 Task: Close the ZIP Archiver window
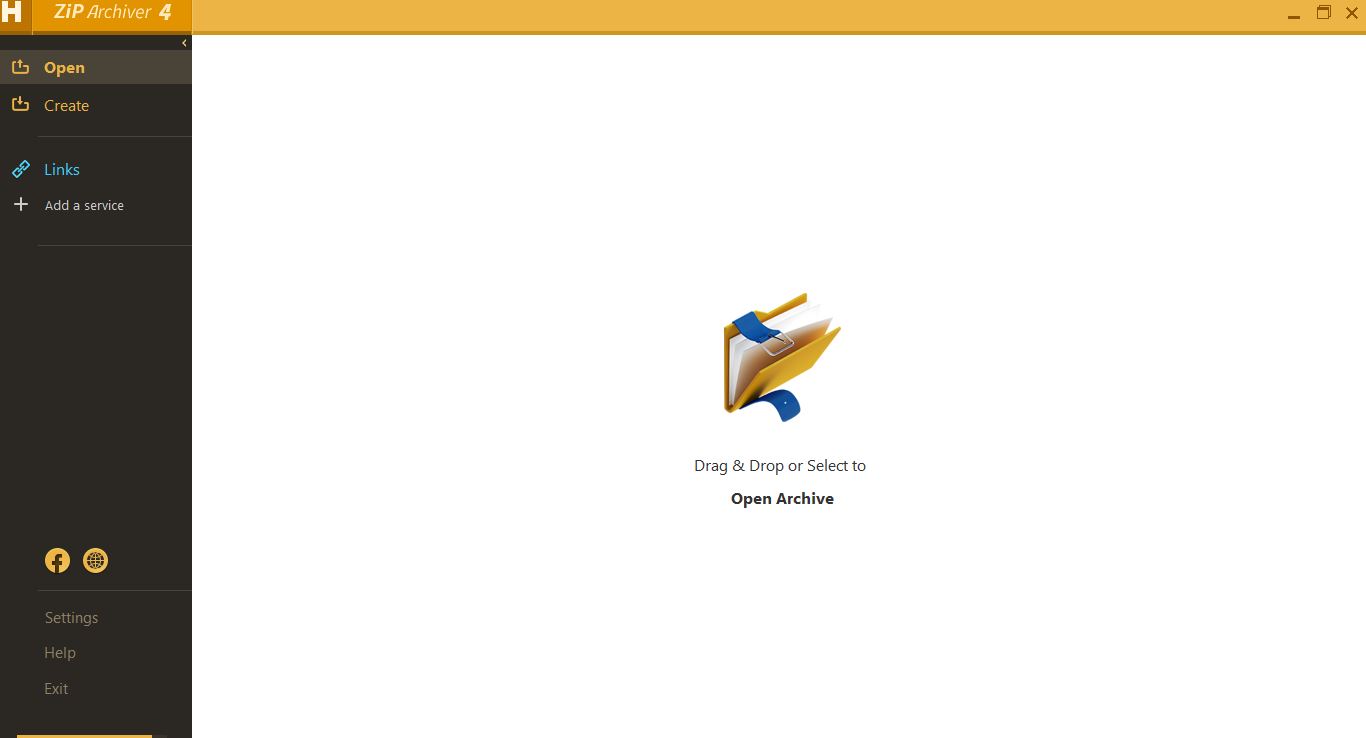(x=1352, y=13)
